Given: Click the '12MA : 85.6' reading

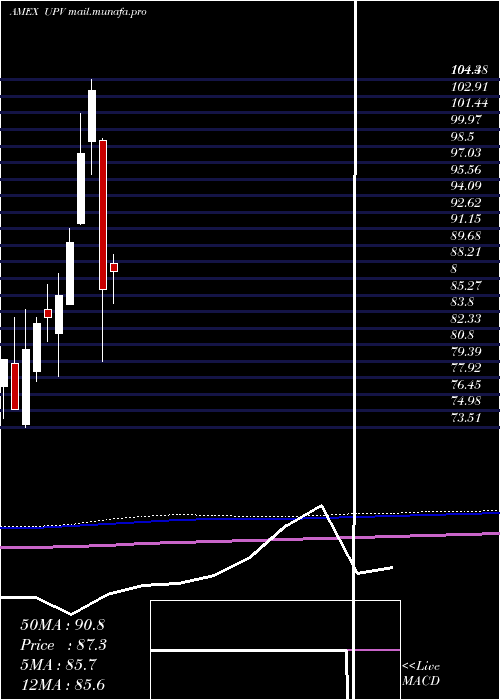Looking at the screenshot, I should click(x=62, y=685).
